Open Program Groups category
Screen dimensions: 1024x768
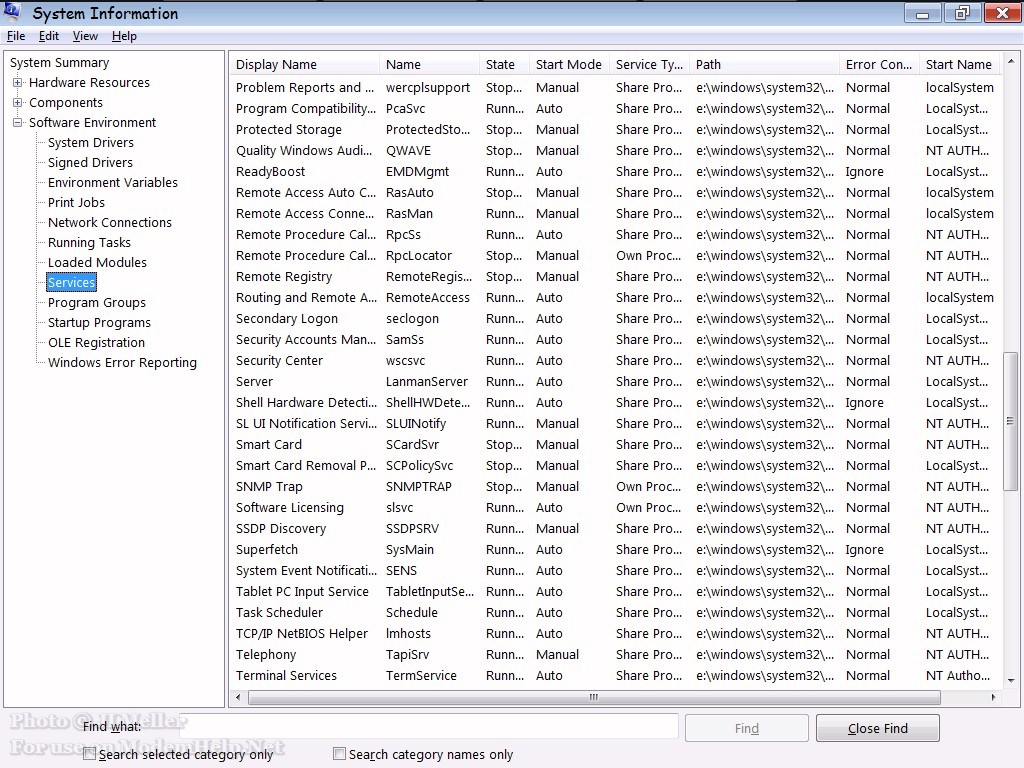97,302
